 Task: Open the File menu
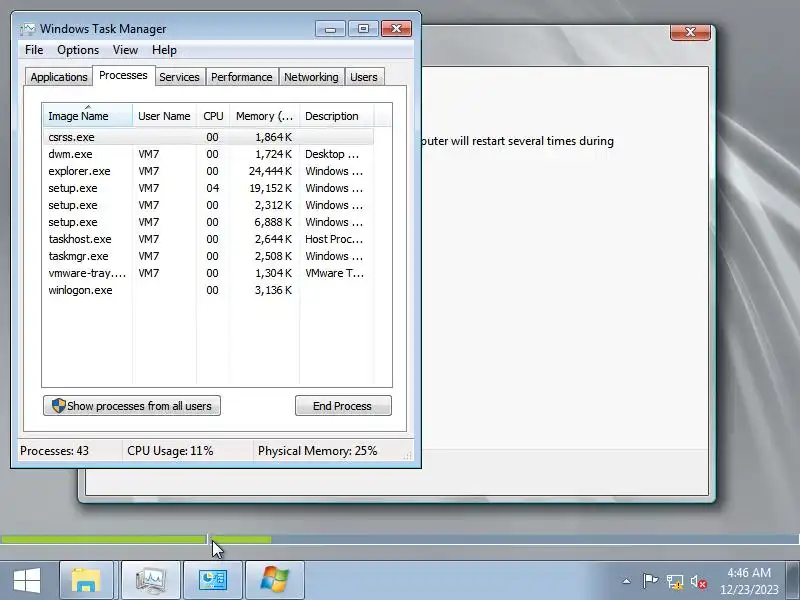34,50
